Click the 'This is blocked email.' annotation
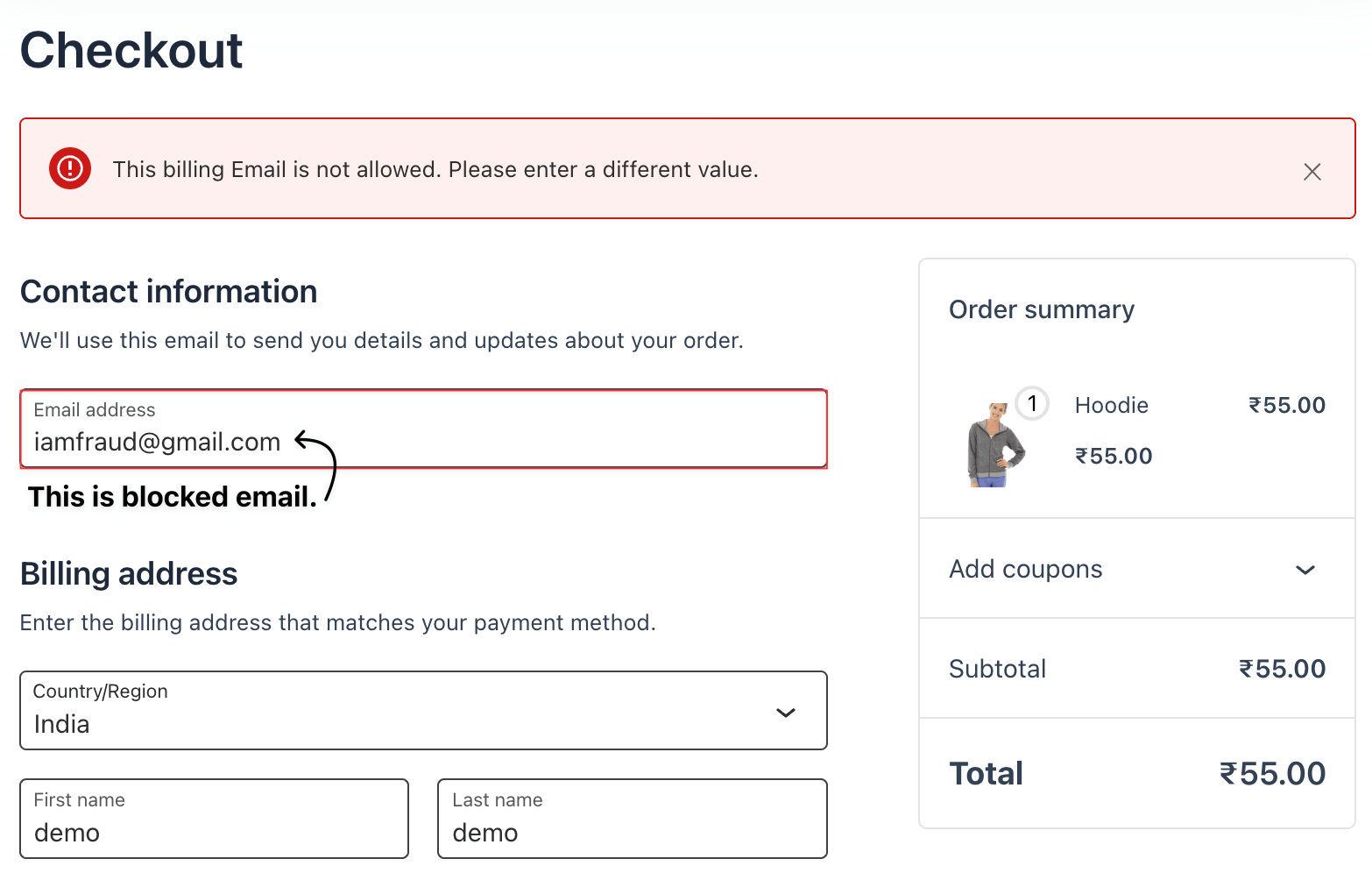 point(172,497)
